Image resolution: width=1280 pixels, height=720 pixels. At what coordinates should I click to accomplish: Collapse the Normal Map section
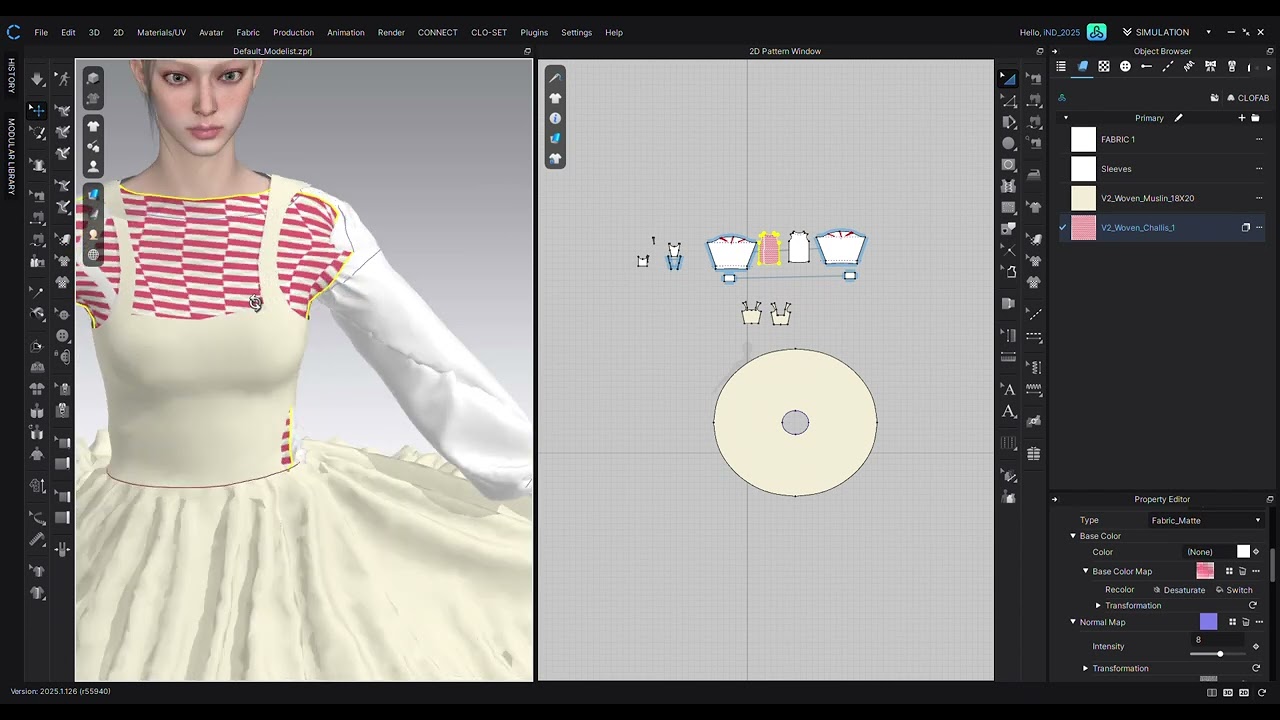(1073, 622)
